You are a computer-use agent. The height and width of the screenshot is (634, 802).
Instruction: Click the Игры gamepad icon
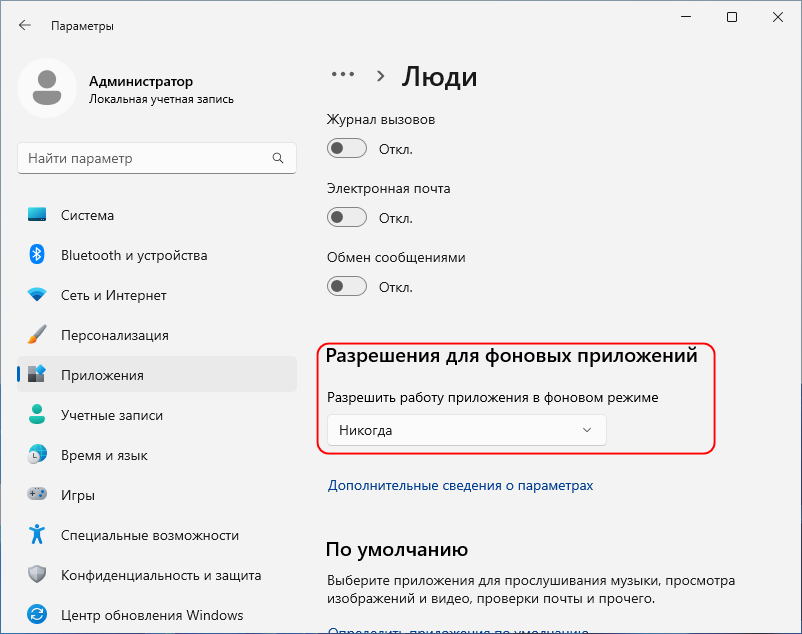(x=37, y=495)
